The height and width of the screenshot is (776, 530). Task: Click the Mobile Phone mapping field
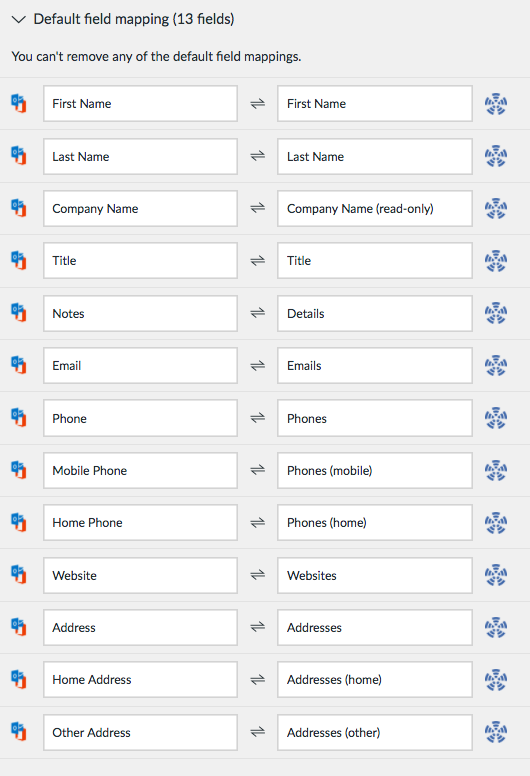141,471
